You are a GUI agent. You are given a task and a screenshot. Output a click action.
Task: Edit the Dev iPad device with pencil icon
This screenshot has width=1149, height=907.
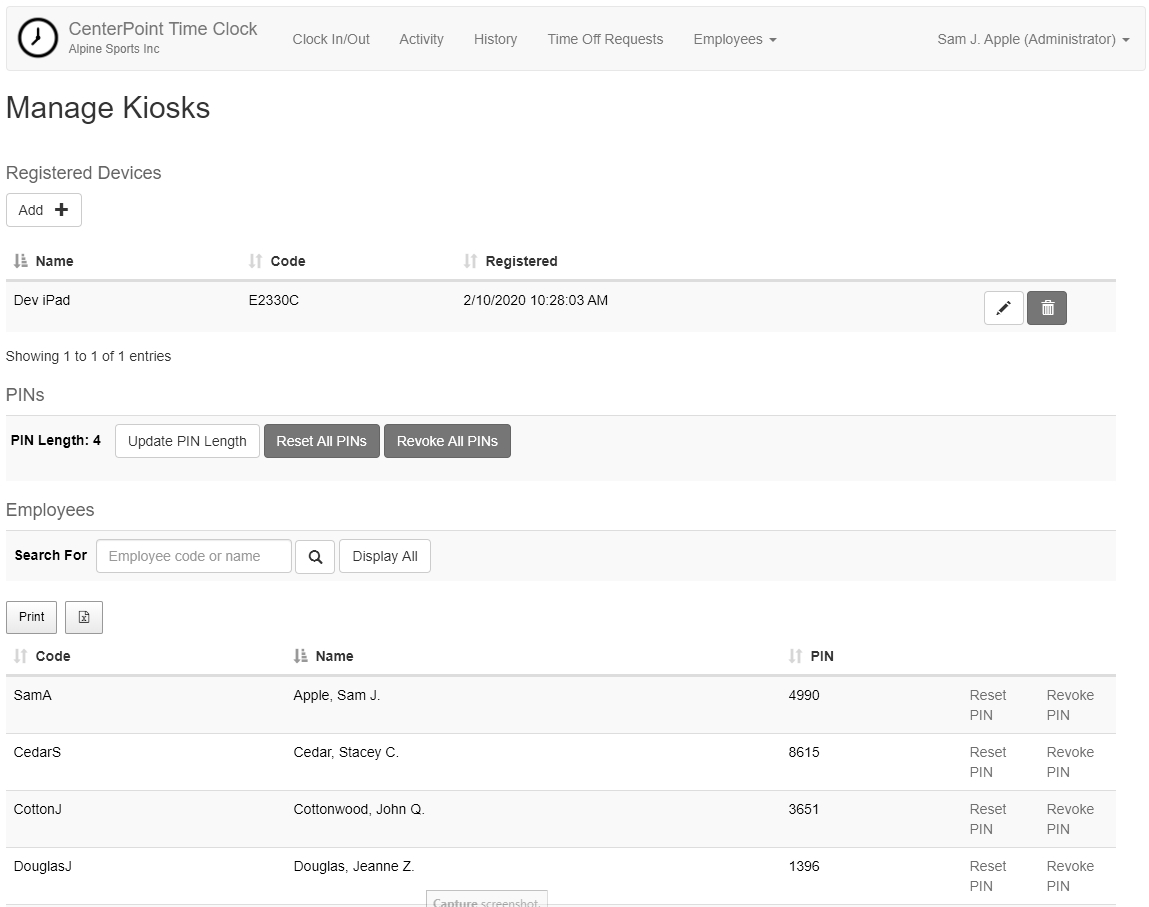coord(1003,308)
